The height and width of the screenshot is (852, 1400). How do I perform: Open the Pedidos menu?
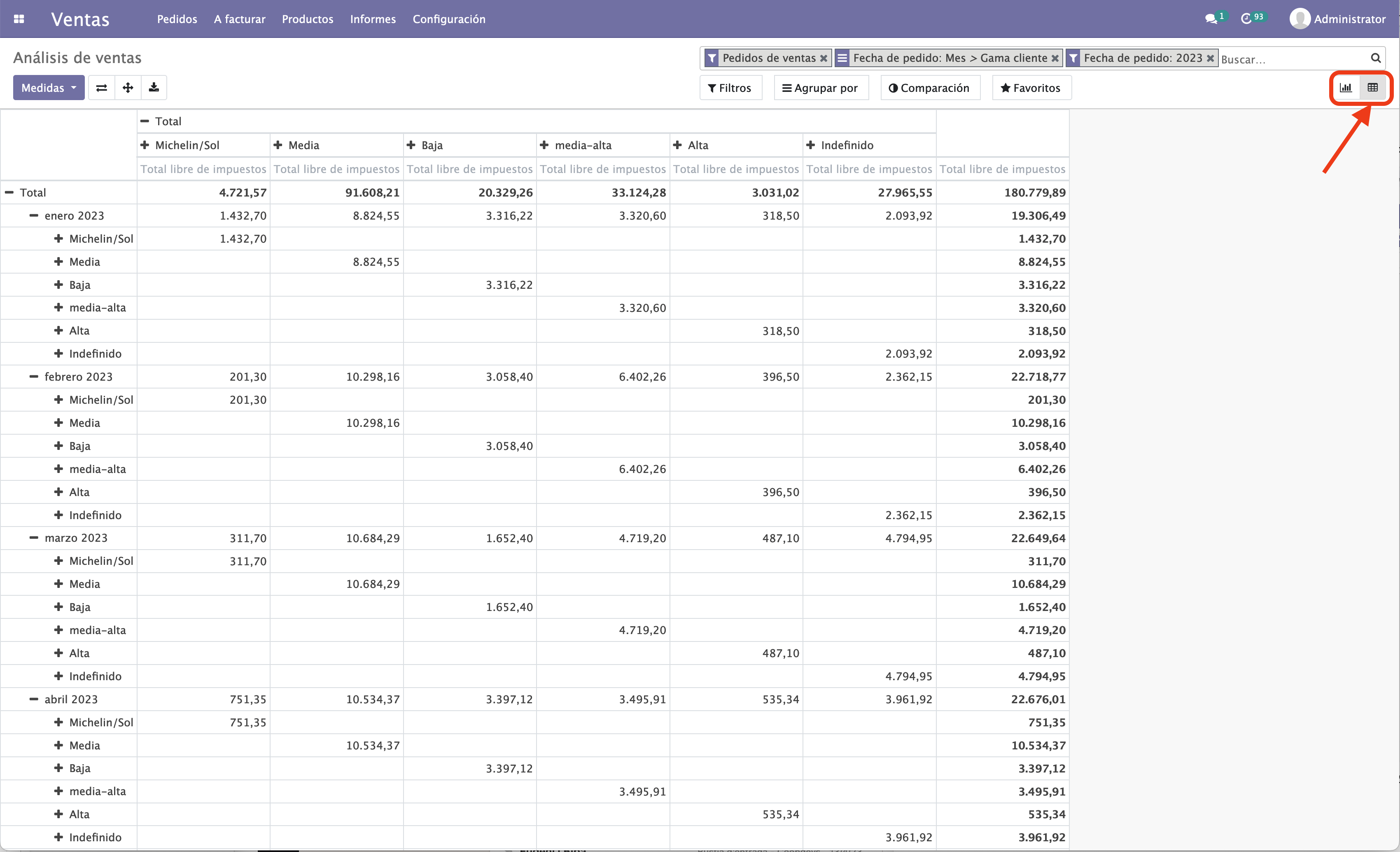177,19
